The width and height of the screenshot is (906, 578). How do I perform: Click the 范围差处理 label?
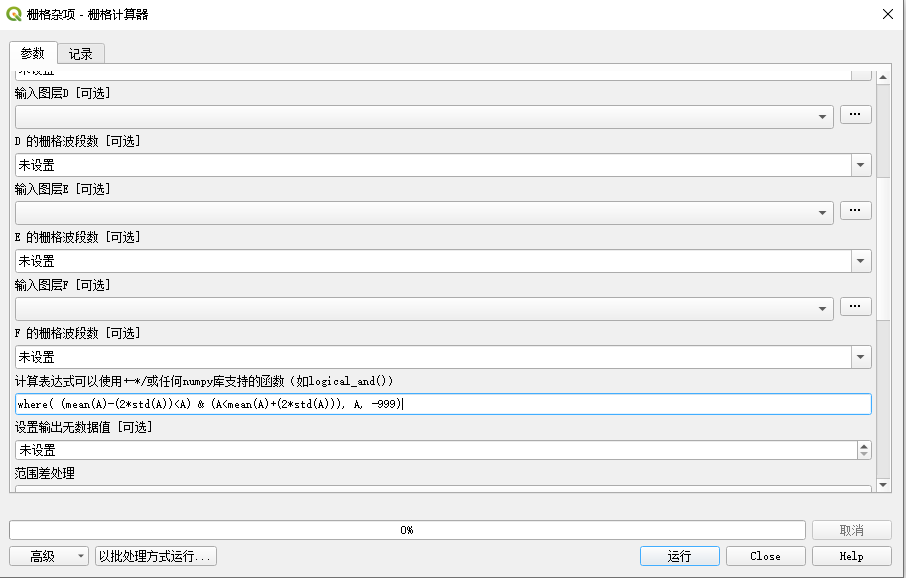tap(44, 473)
